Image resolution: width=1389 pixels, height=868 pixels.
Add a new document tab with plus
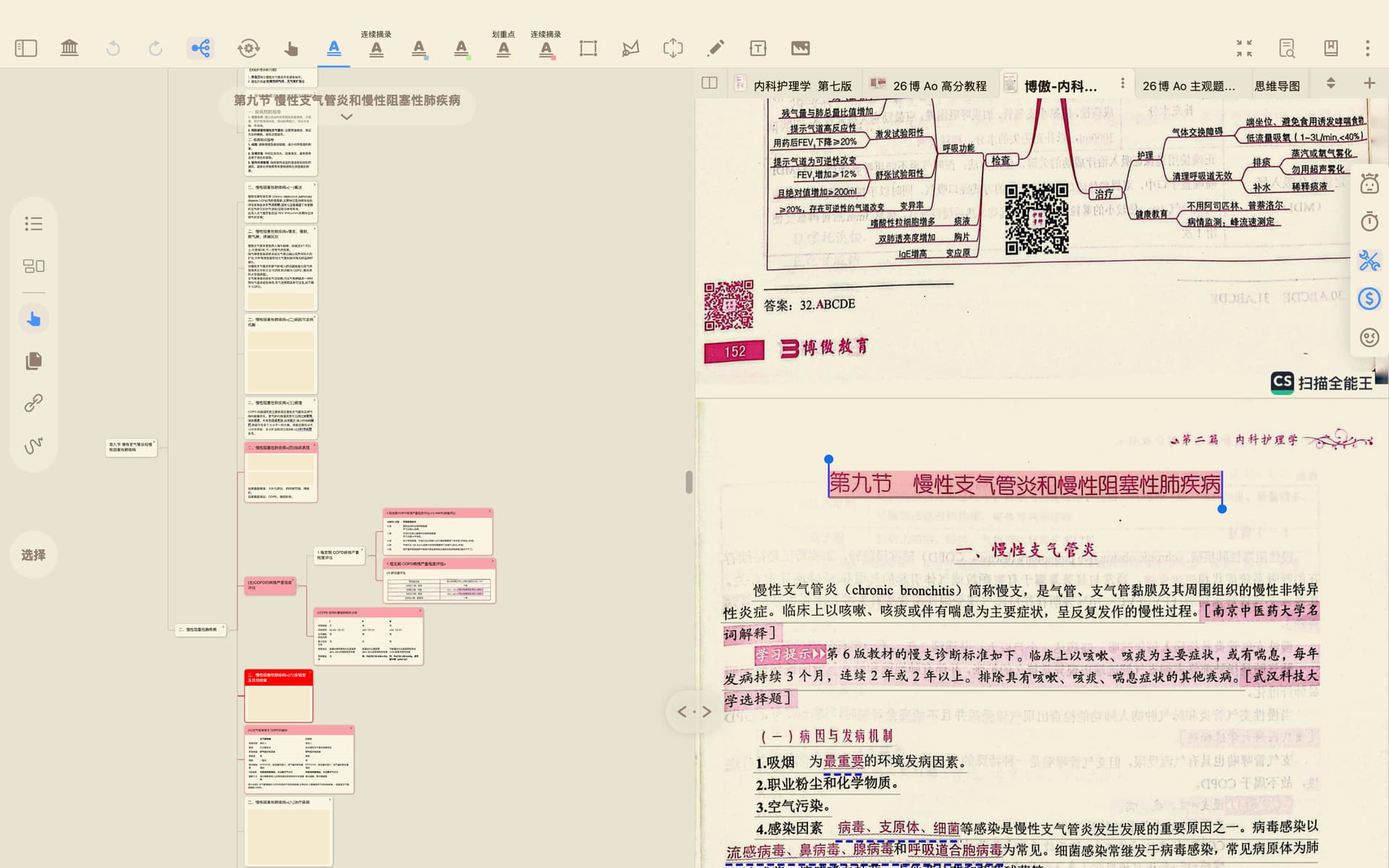point(1369,83)
